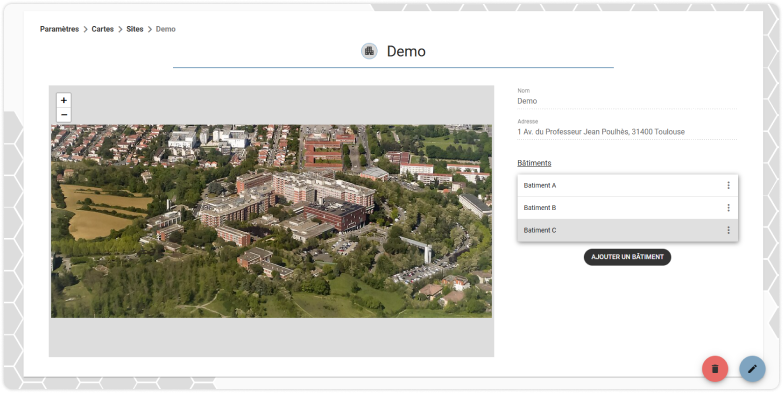Open the options menu for Batiment C
783x393 pixels.
point(728,230)
